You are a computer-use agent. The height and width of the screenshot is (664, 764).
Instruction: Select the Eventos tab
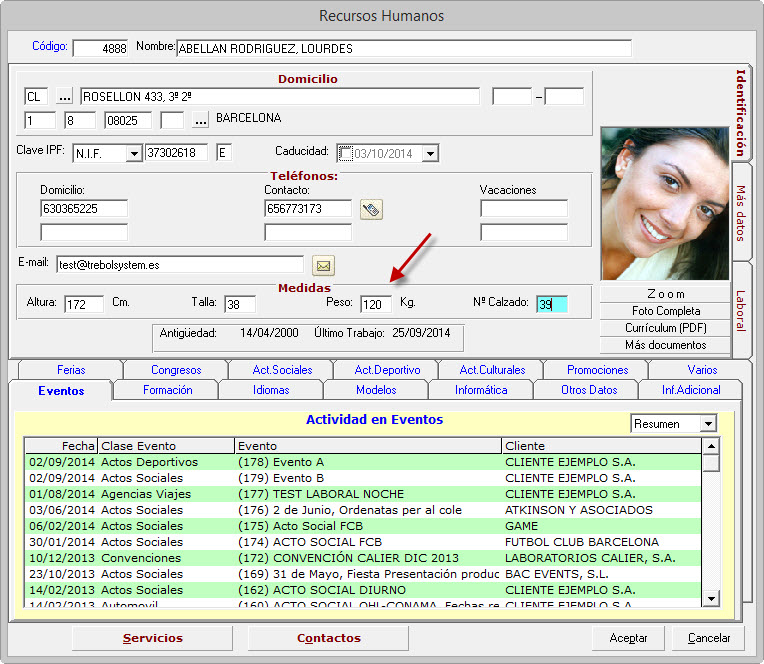[61, 391]
